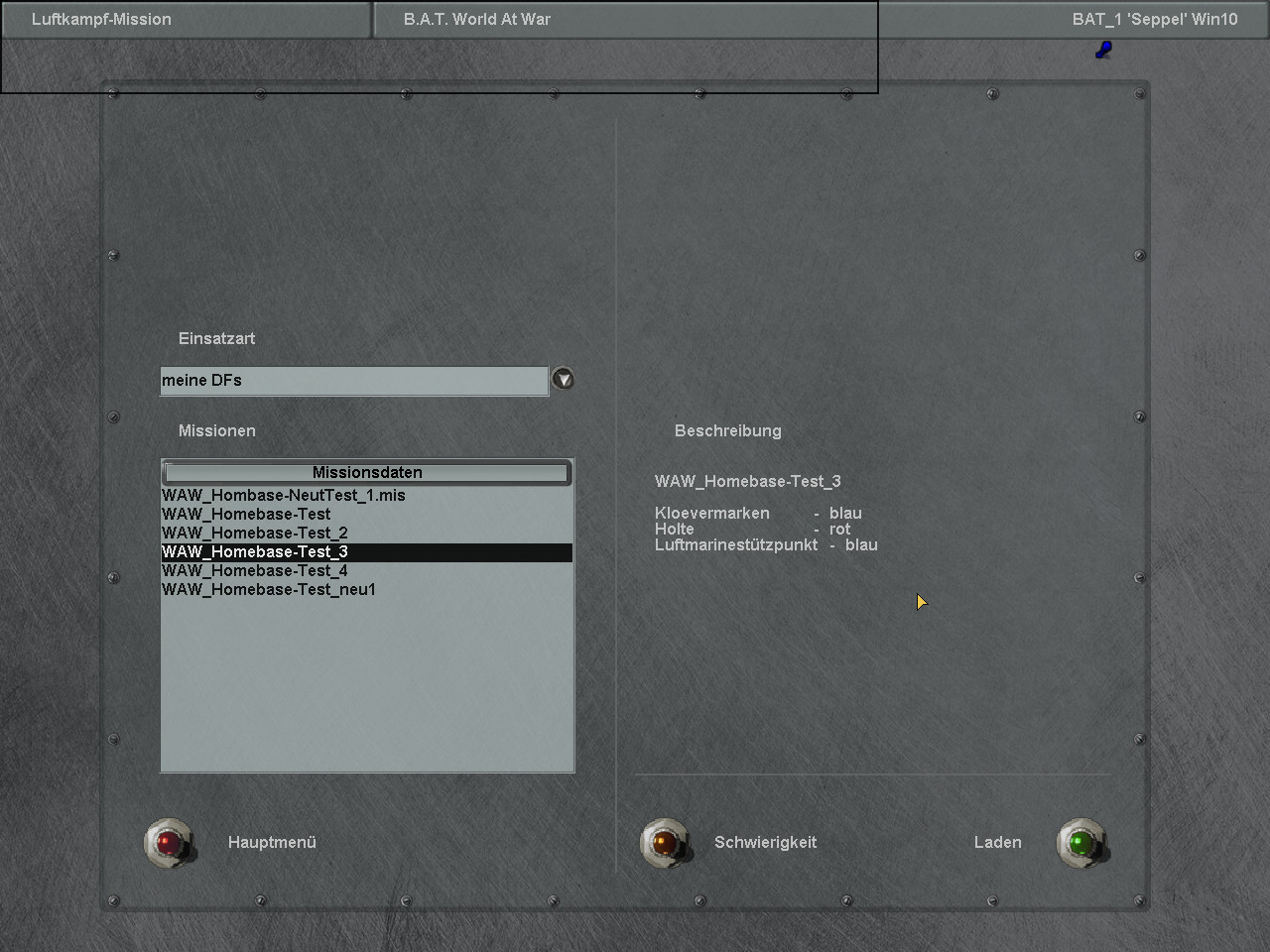This screenshot has height=952, width=1270.
Task: Click the description title WAW_Homebase-Test_3
Action: tap(747, 481)
